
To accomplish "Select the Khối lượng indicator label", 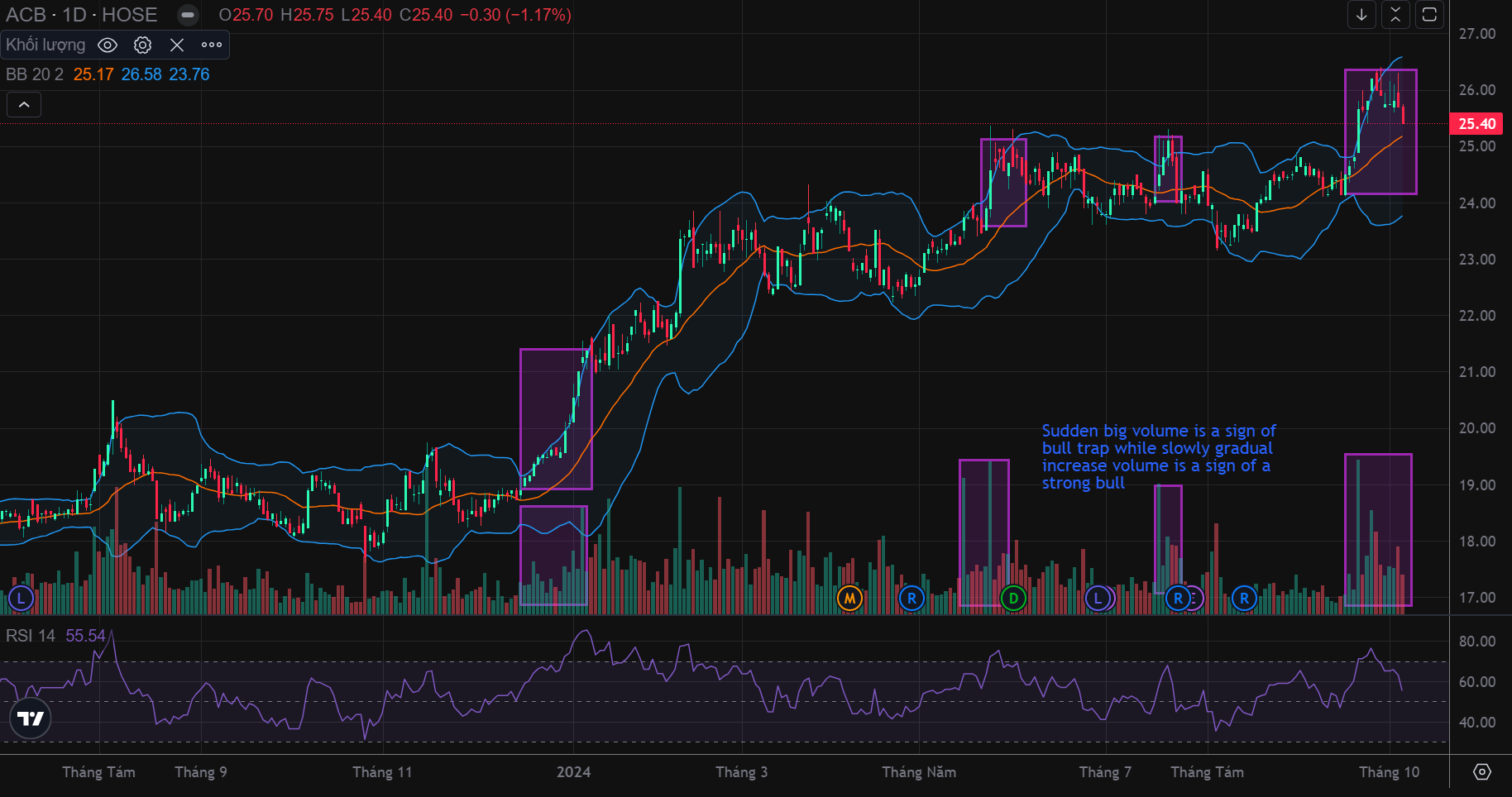I will pos(45,45).
